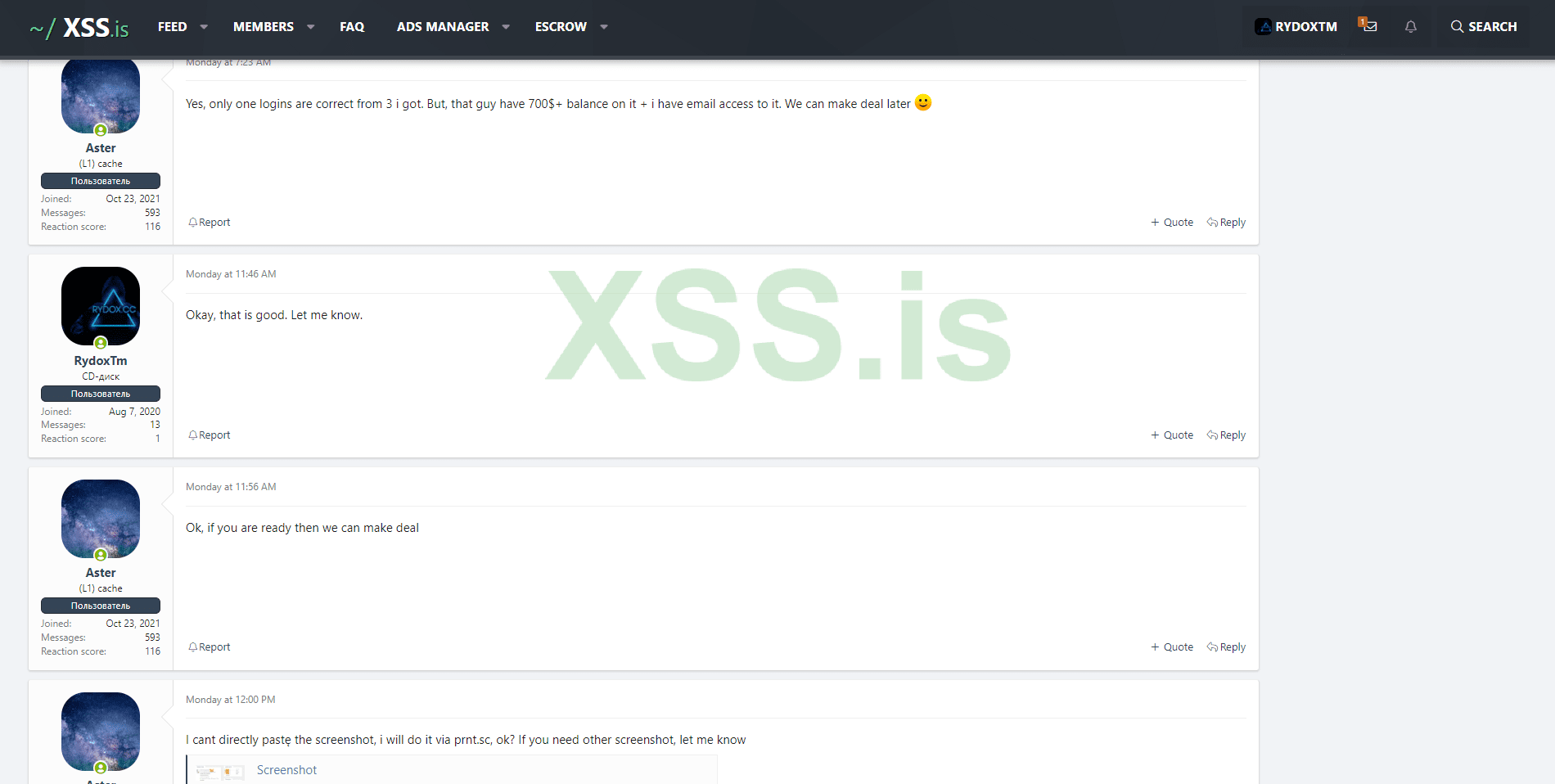
Task: Click the user banner under RydoxTm's name
Action: pos(101,394)
